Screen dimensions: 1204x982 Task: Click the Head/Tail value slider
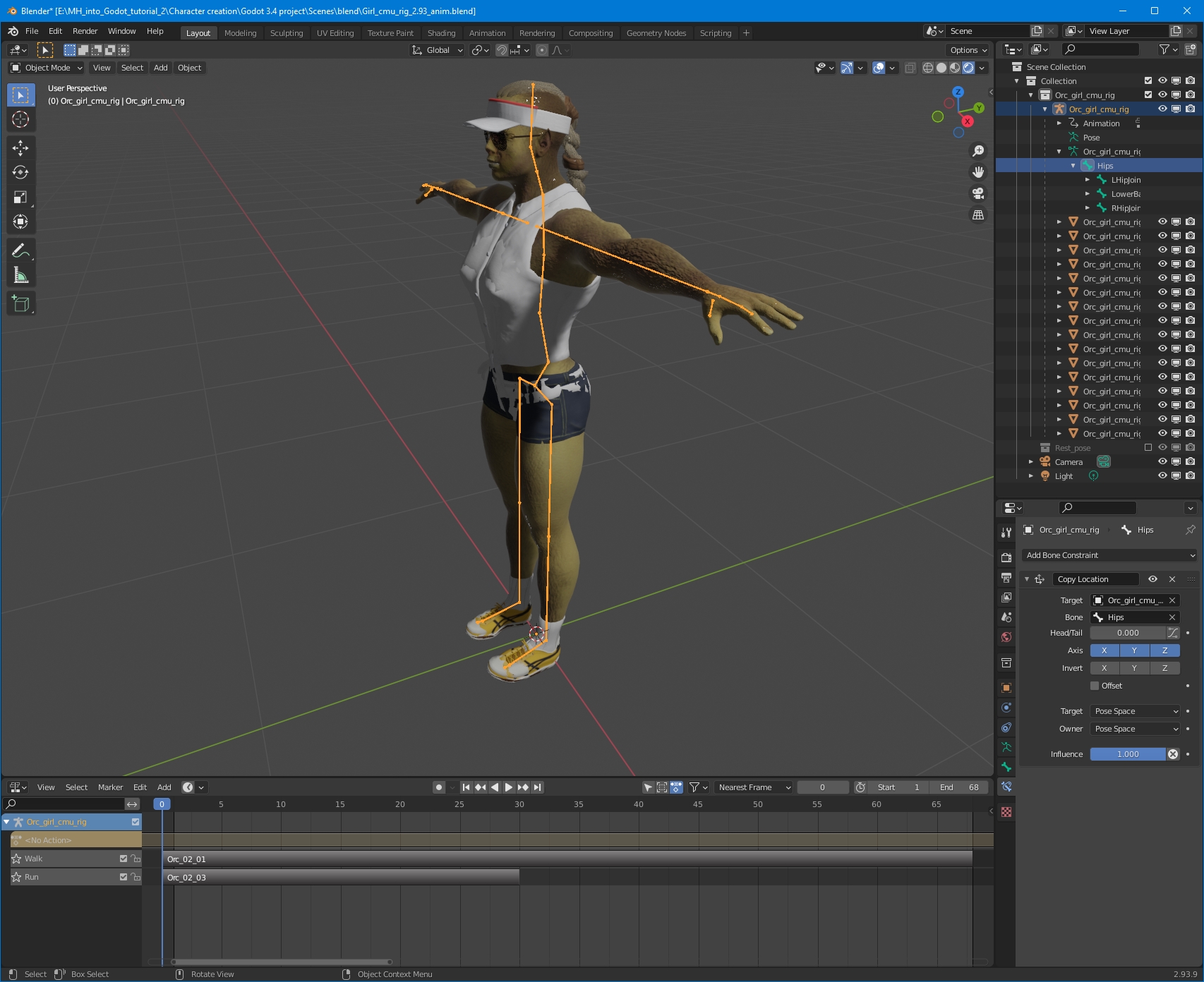(x=1128, y=633)
